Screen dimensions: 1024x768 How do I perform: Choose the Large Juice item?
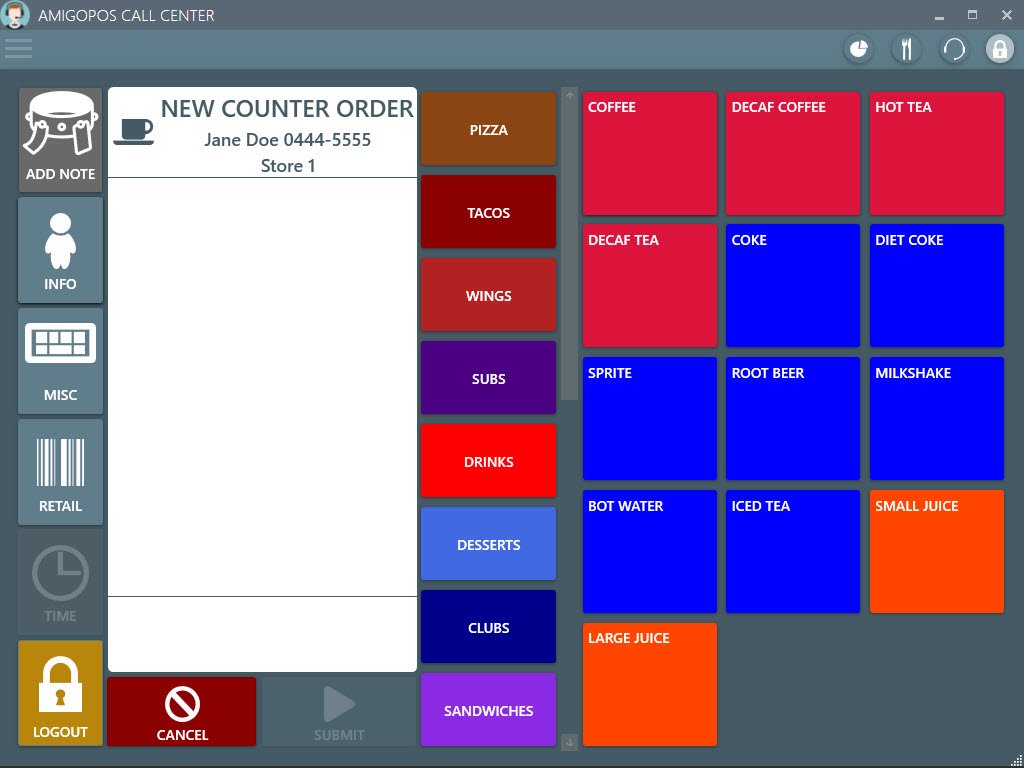click(649, 684)
